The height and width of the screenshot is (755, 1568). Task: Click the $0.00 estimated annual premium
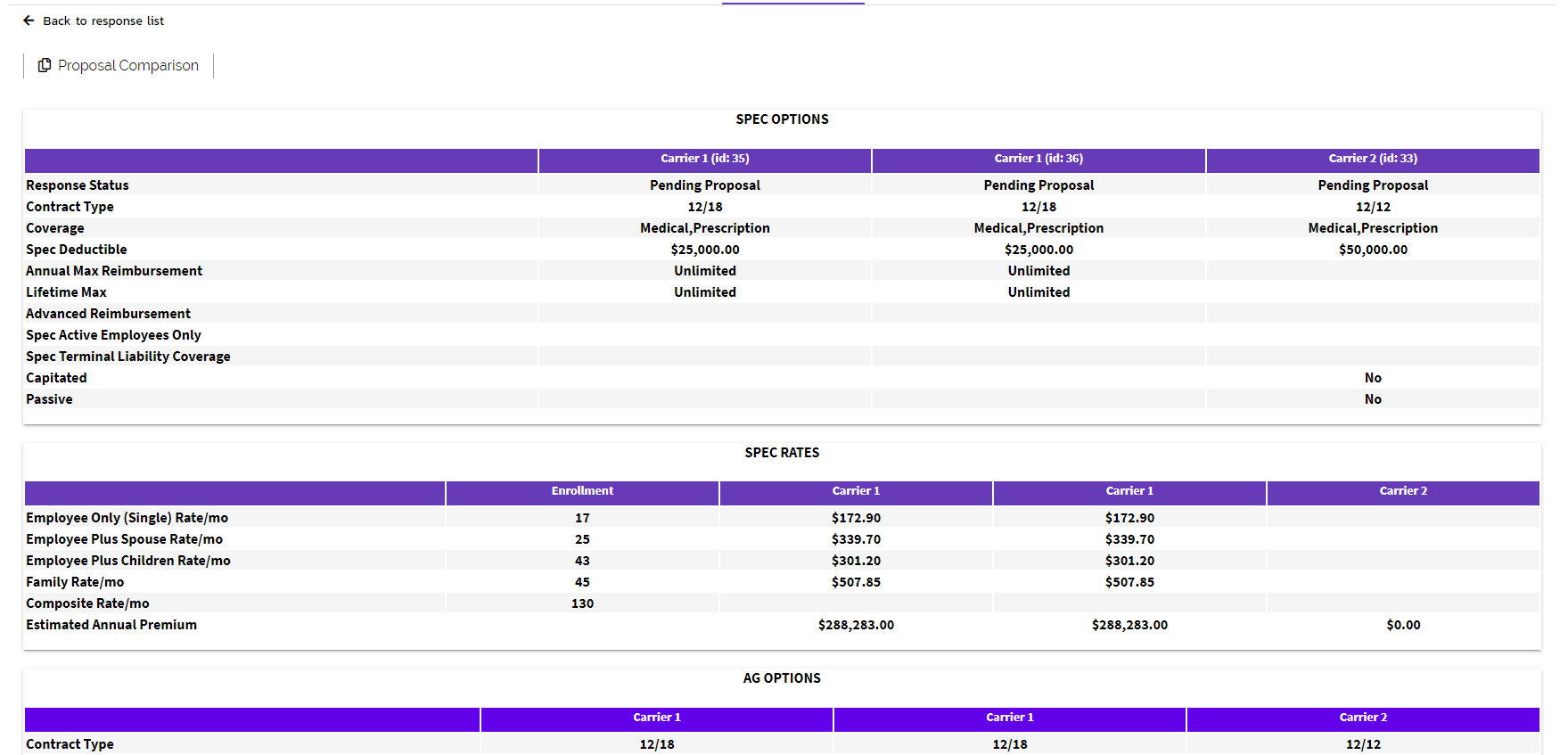(x=1402, y=625)
